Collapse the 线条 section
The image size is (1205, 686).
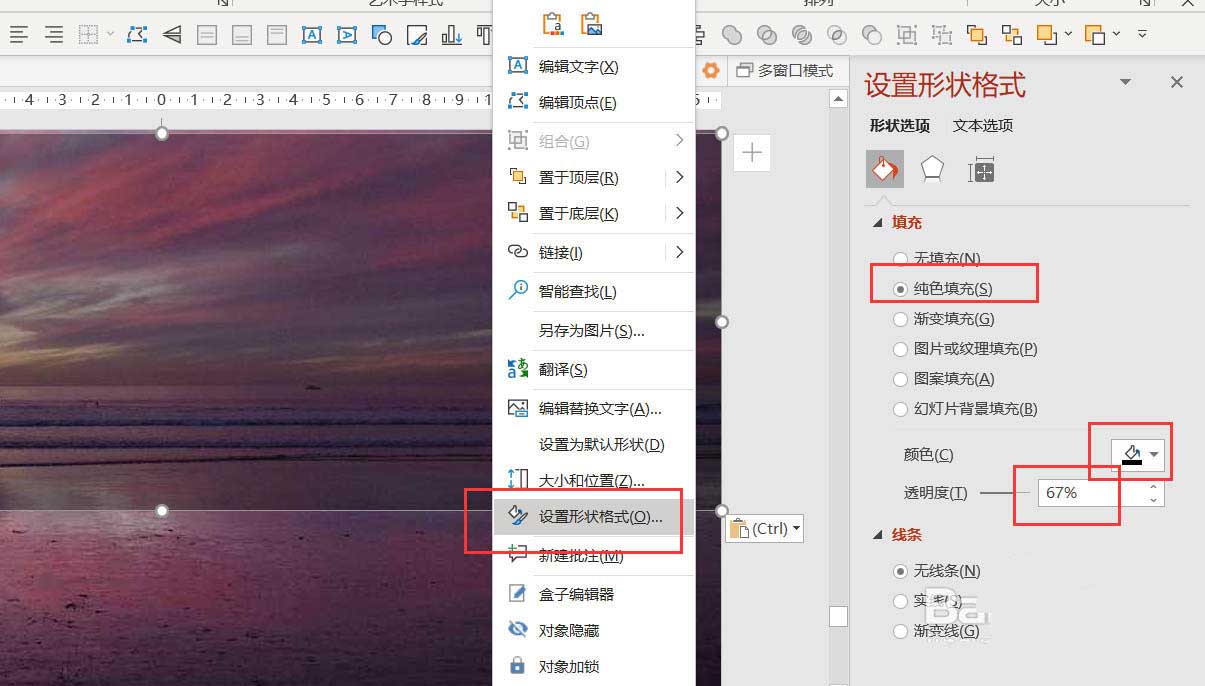879,535
